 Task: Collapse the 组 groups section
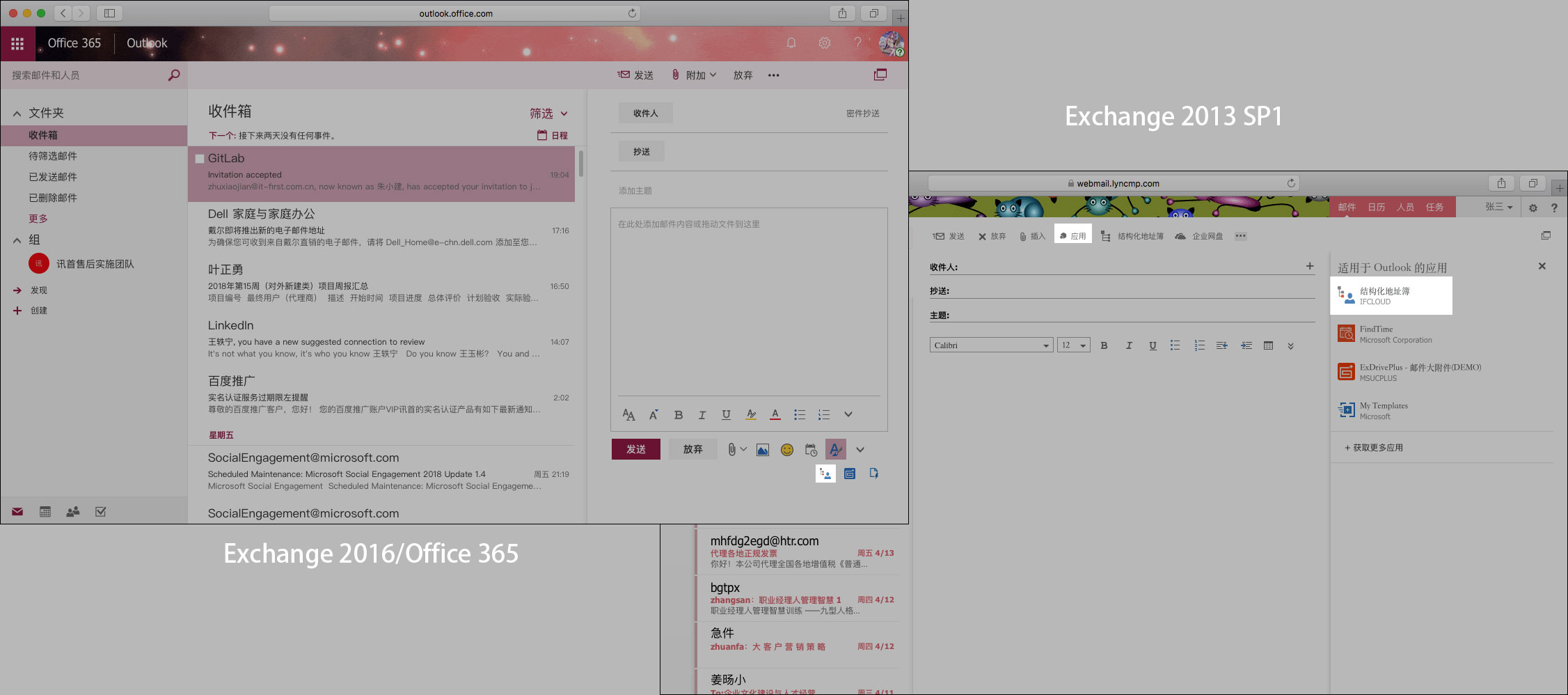click(x=17, y=240)
